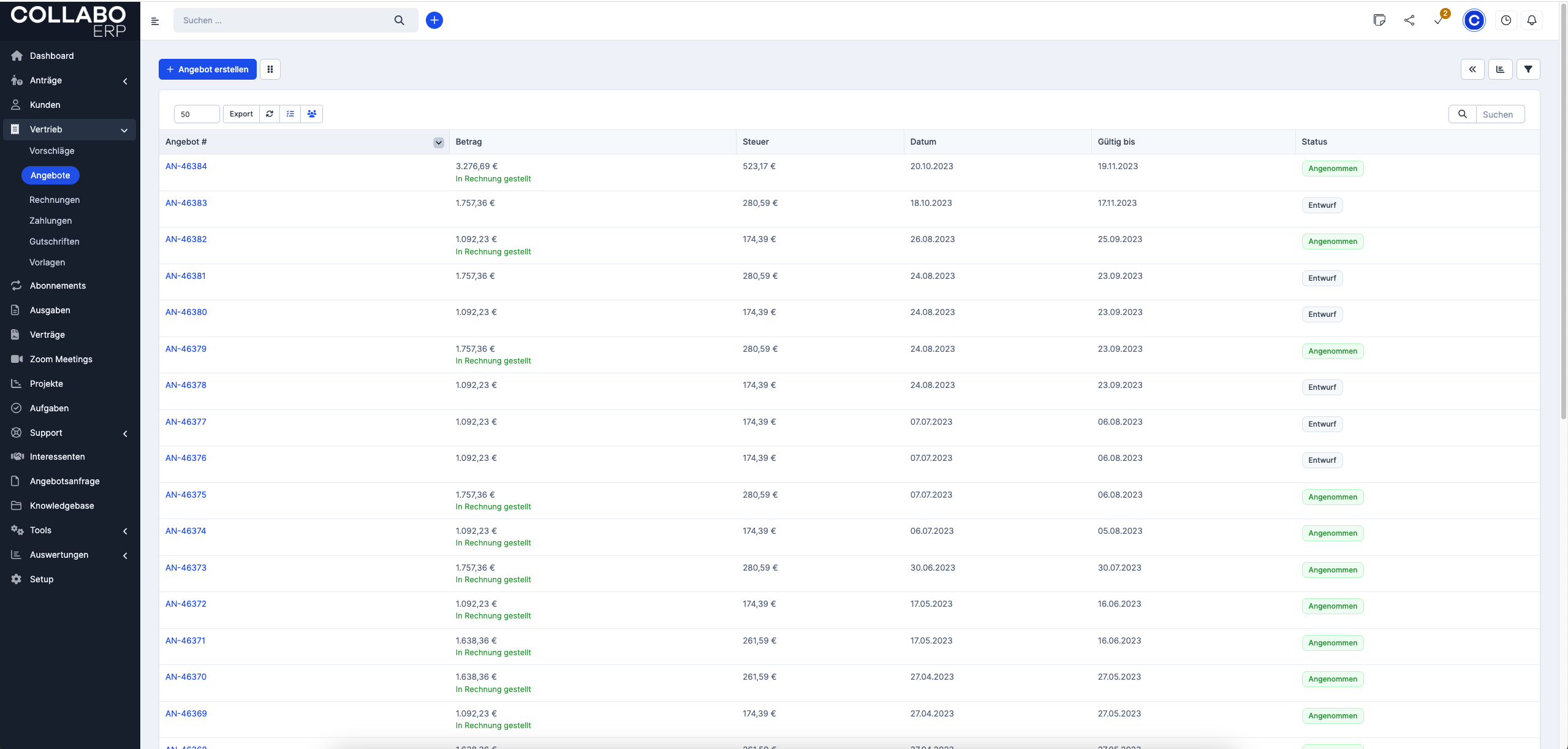Reload the table with refresh icon
The width and height of the screenshot is (1568, 749).
click(x=270, y=114)
